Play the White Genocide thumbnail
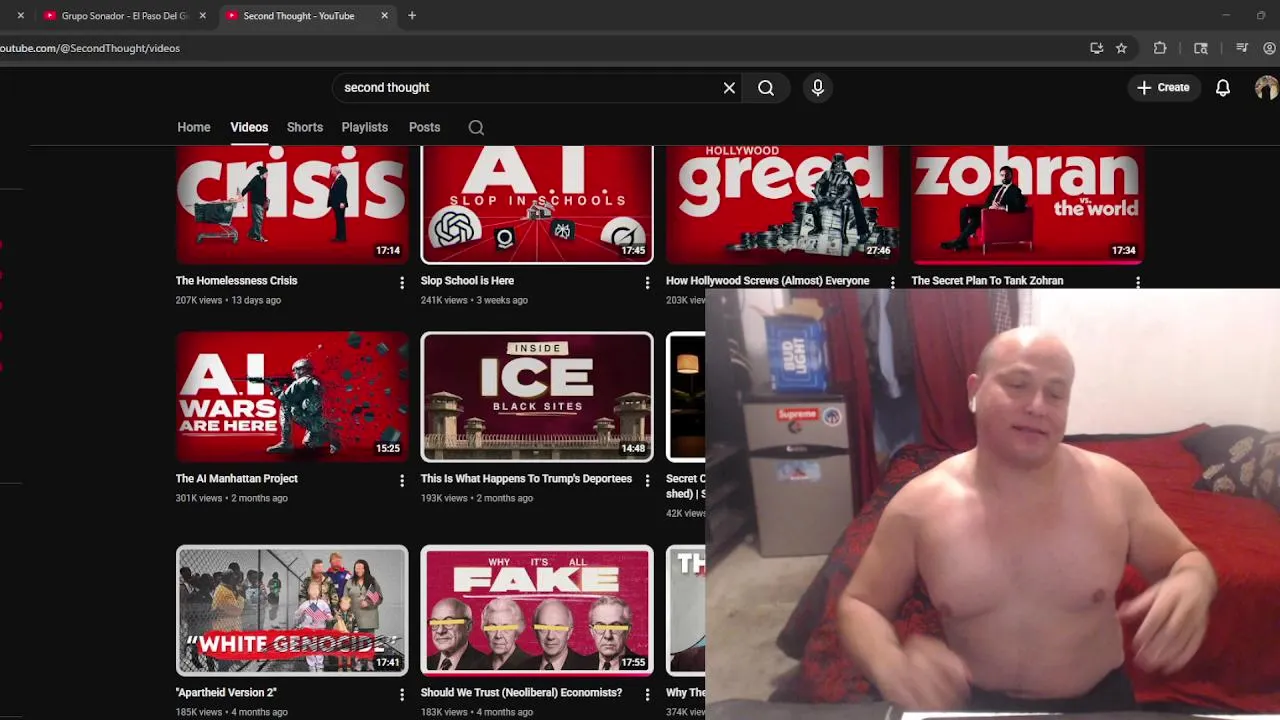 pyautogui.click(x=292, y=610)
